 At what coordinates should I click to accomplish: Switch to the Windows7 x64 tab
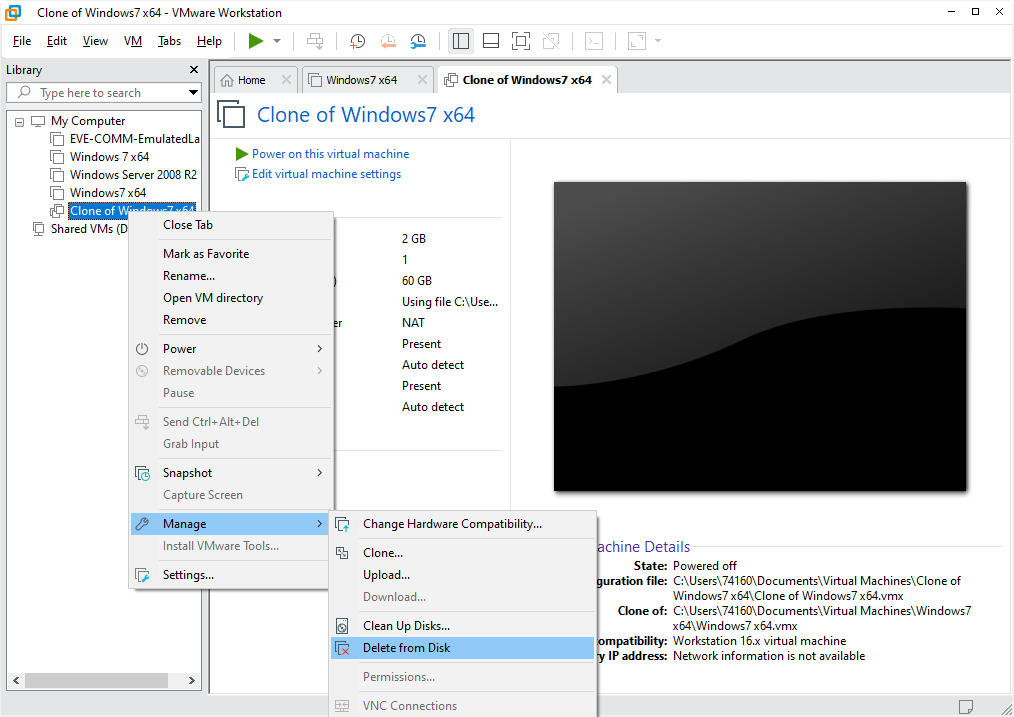tap(361, 80)
